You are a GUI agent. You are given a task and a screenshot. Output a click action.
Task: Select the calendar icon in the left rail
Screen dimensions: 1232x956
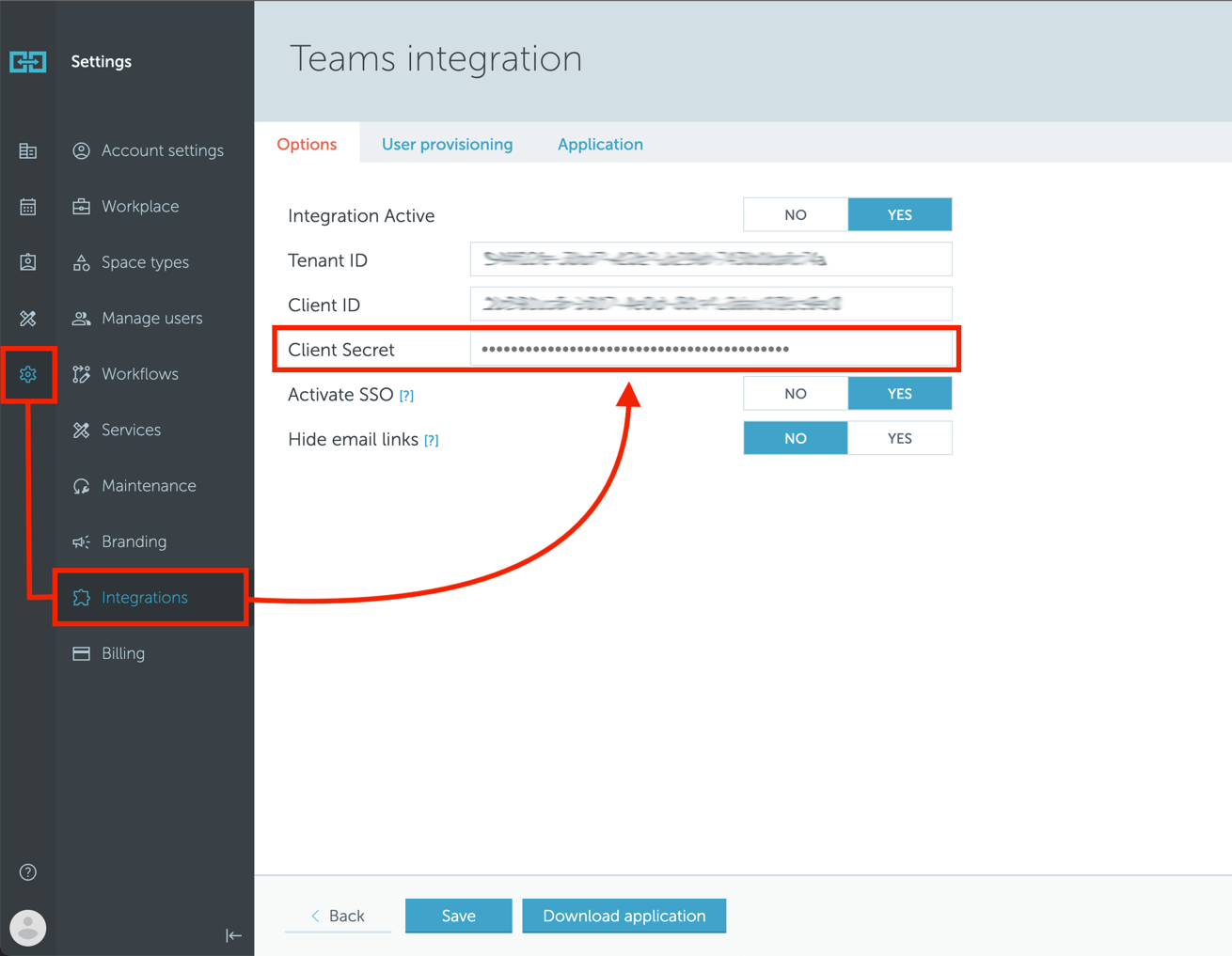(27, 206)
